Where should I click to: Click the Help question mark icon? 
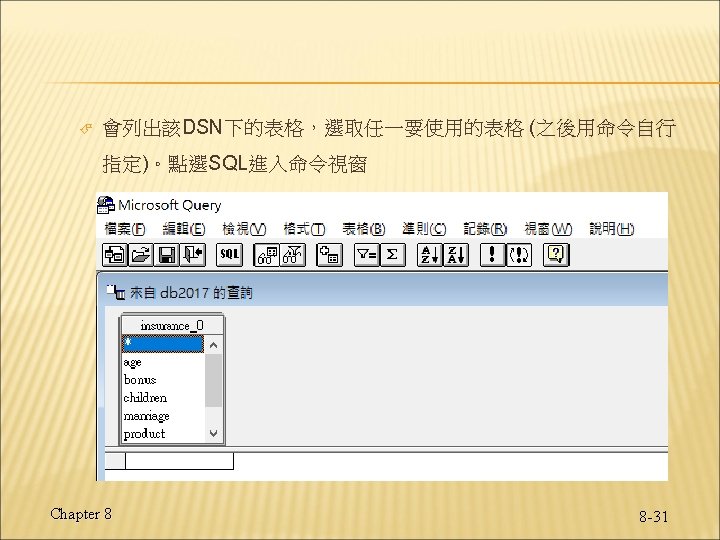[556, 255]
